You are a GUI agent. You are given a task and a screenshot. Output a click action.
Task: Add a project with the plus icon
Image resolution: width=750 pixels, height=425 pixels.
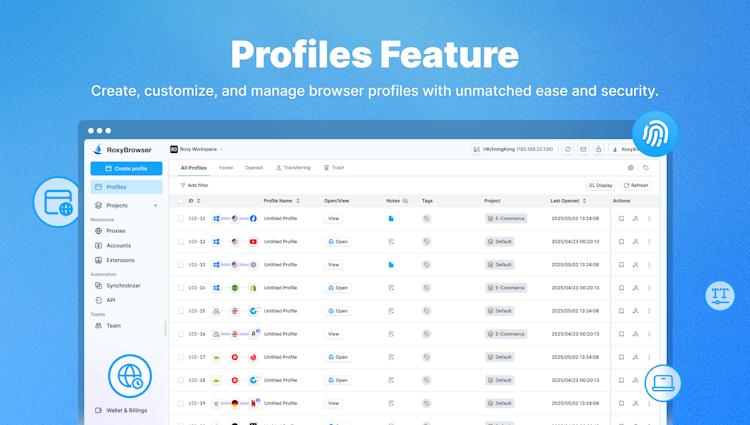[155, 206]
